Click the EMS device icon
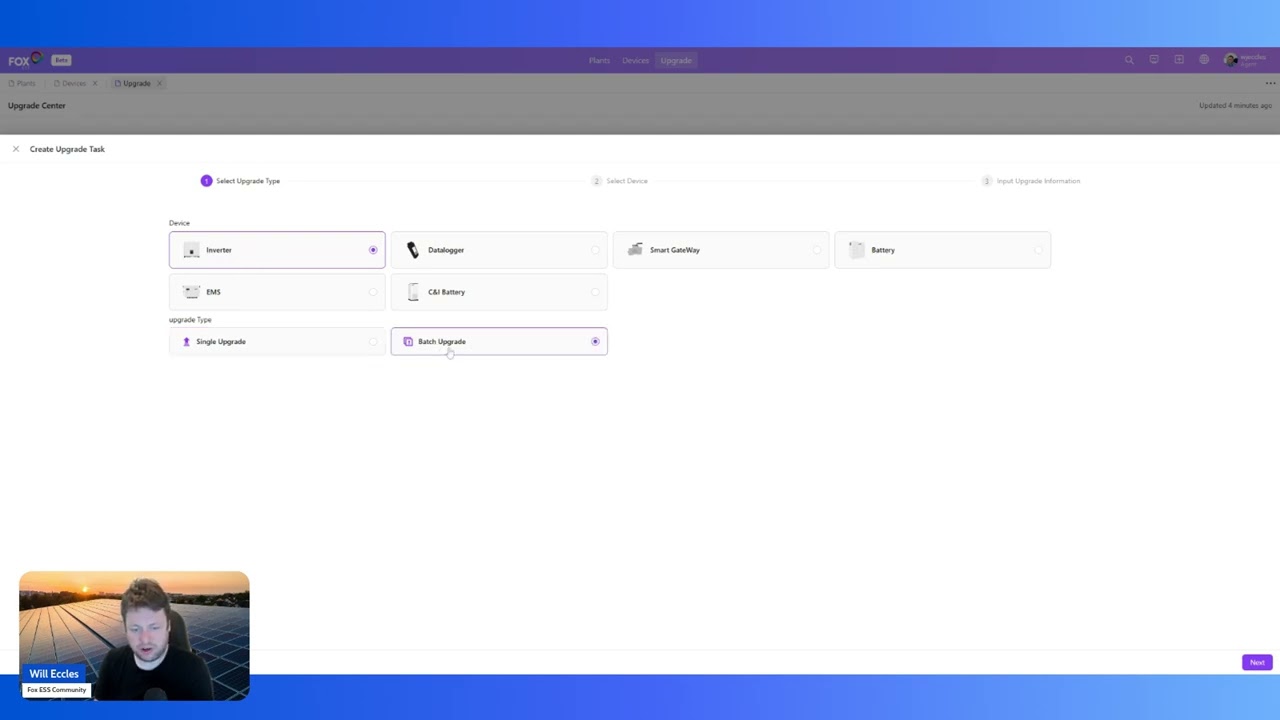 click(191, 292)
